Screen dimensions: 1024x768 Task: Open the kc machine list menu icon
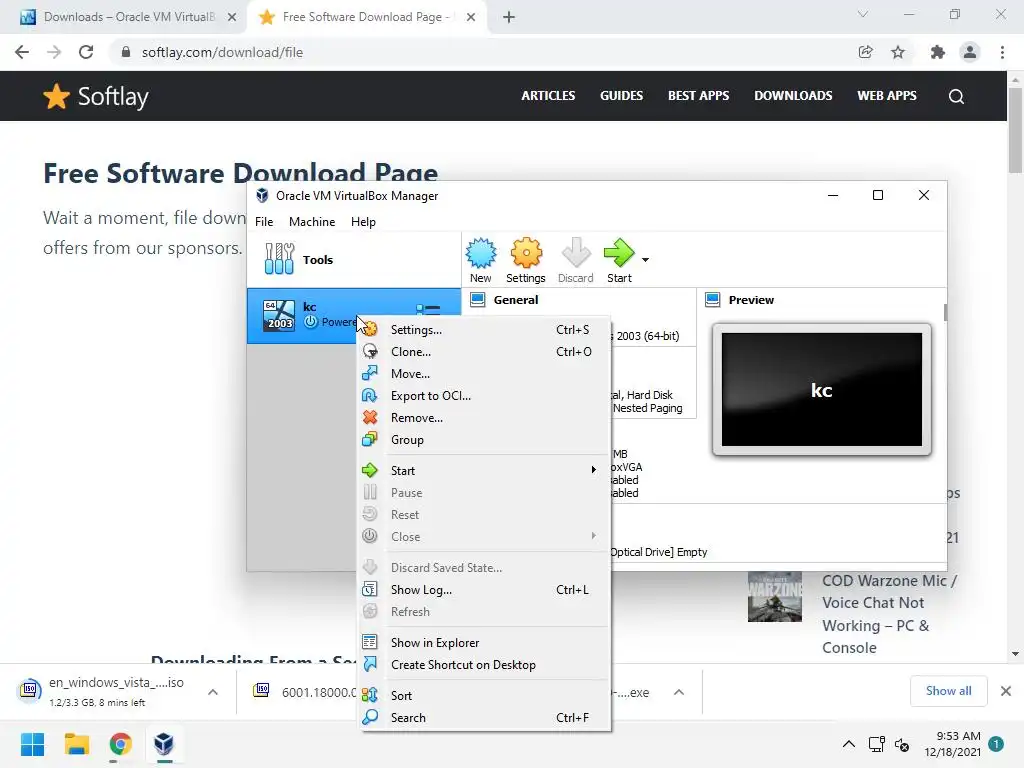tap(428, 309)
